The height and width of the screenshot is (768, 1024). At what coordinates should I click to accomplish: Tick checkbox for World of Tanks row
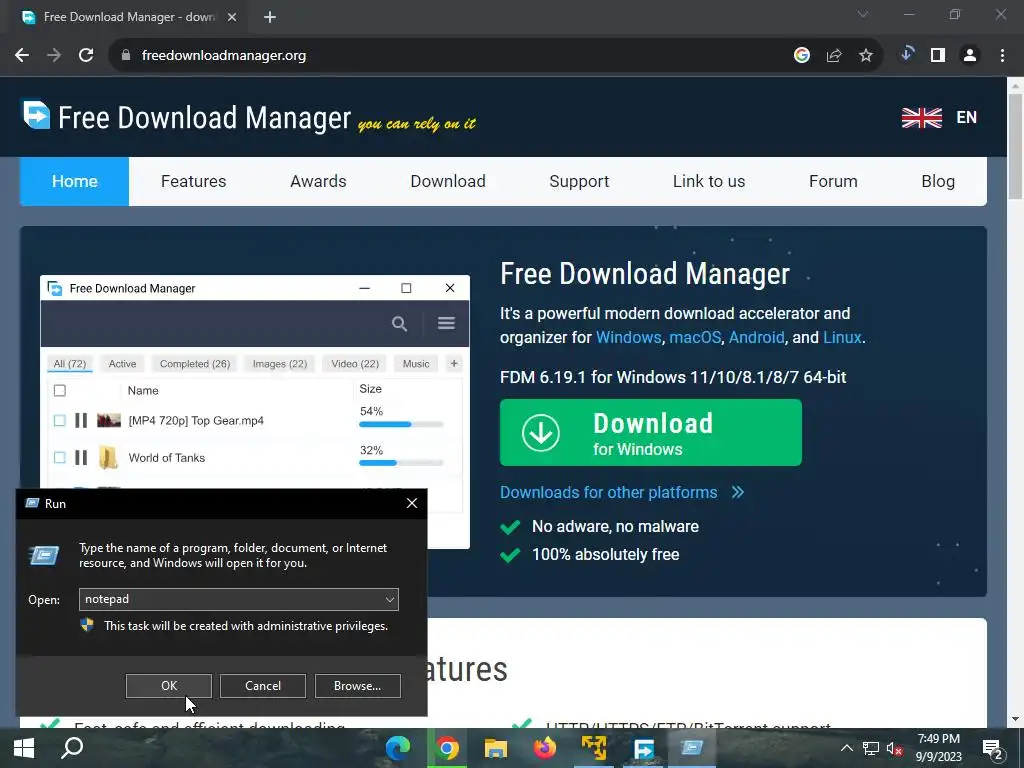pyautogui.click(x=59, y=458)
